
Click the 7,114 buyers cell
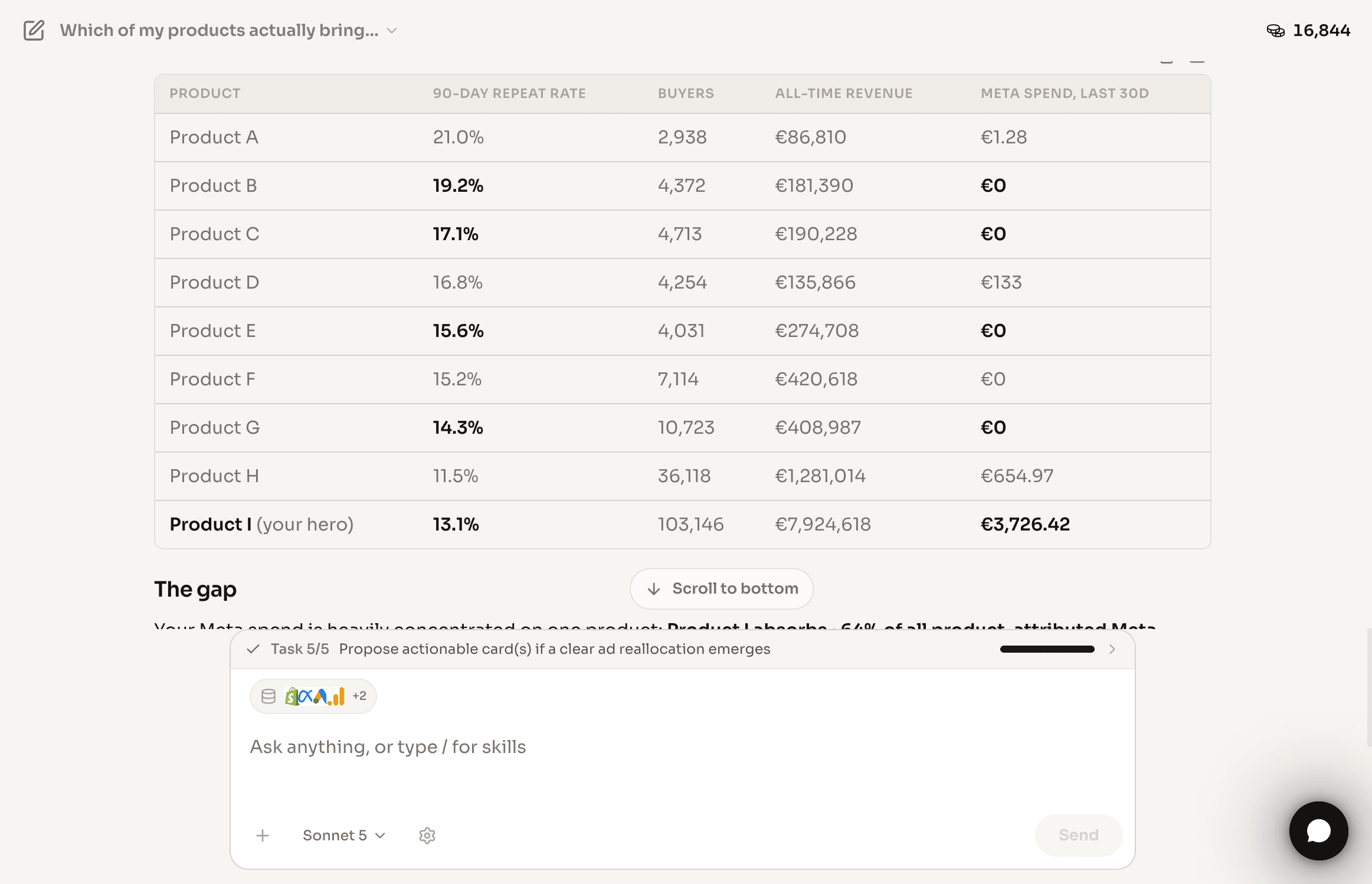(678, 379)
